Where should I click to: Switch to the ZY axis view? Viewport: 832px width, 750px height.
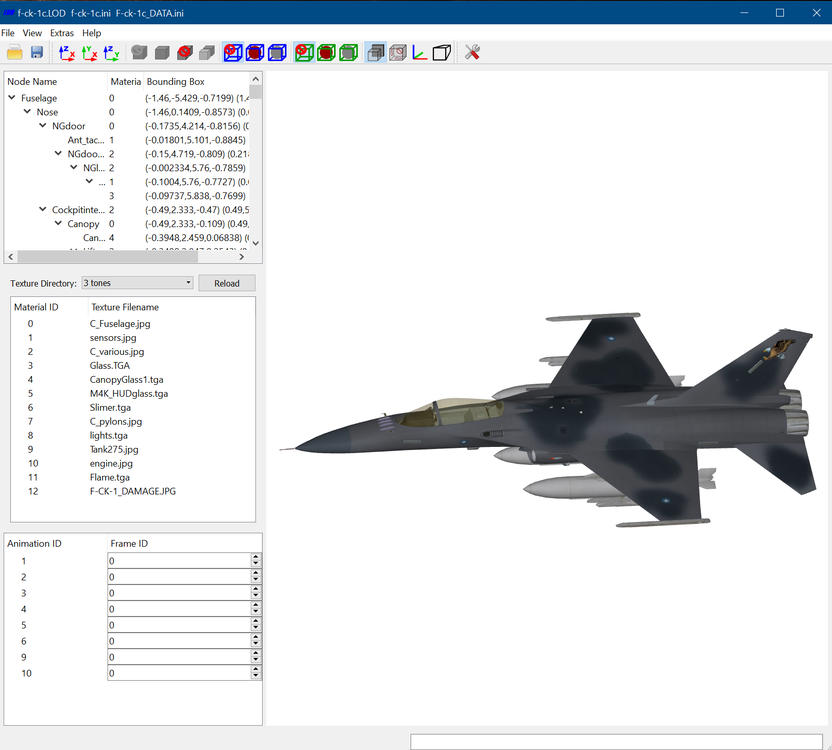111,53
